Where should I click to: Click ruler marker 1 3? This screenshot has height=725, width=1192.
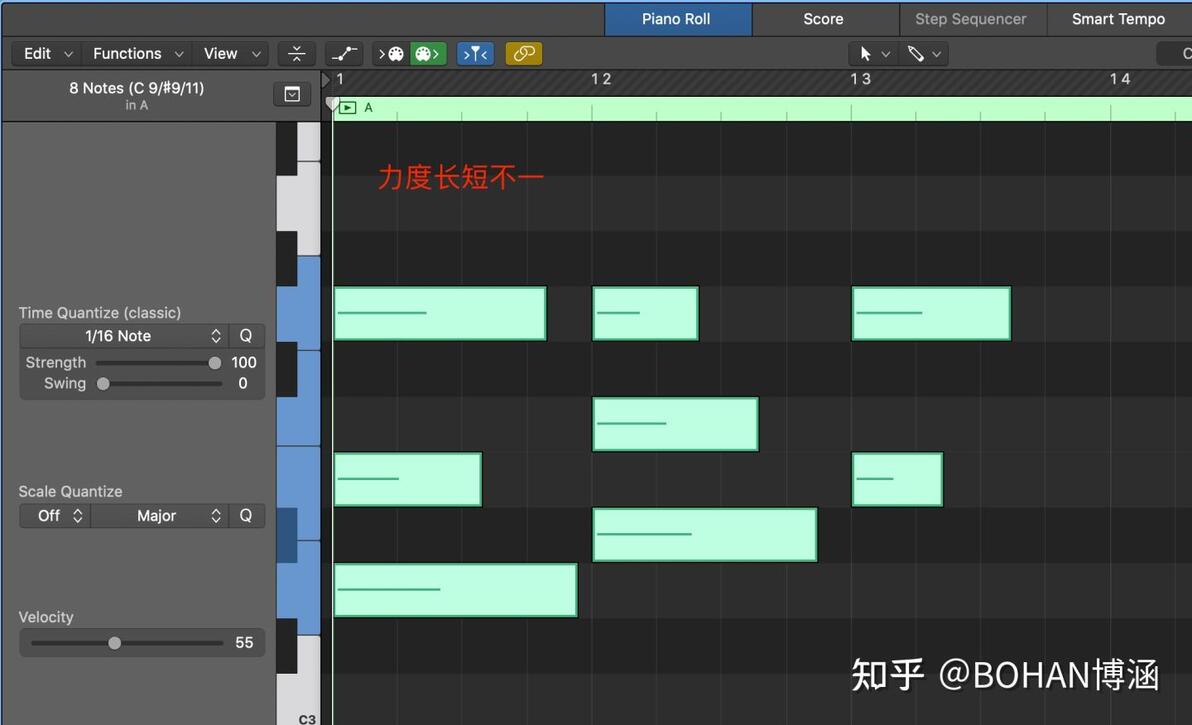click(x=861, y=79)
